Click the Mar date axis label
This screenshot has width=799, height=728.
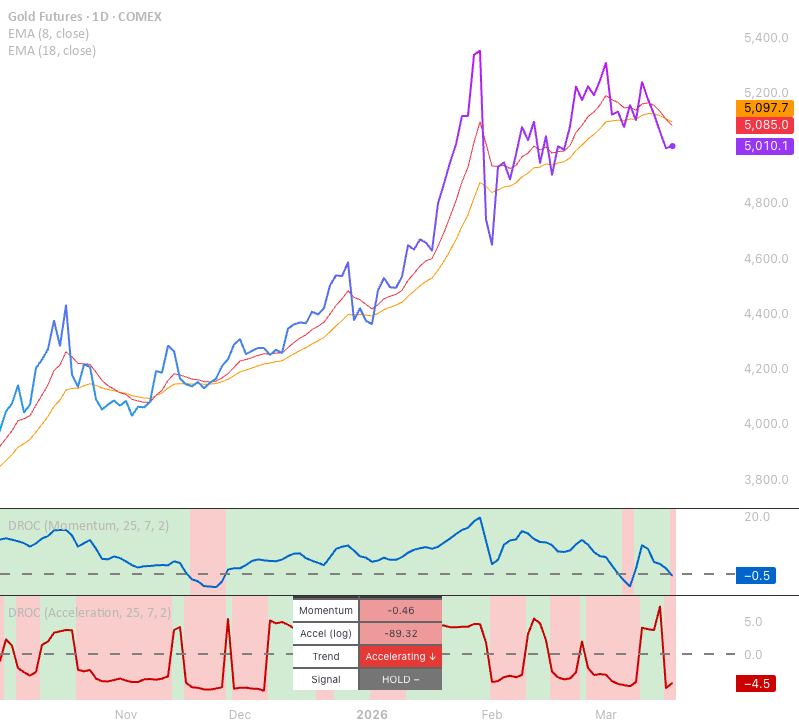[606, 715]
